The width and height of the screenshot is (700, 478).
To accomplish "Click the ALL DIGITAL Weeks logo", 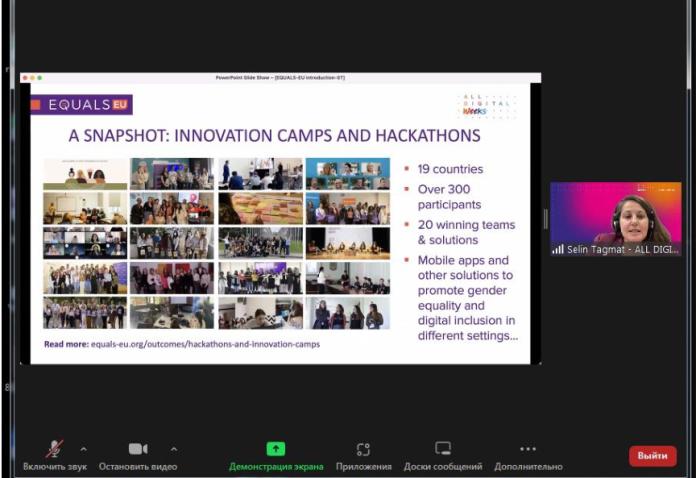I will [486, 105].
